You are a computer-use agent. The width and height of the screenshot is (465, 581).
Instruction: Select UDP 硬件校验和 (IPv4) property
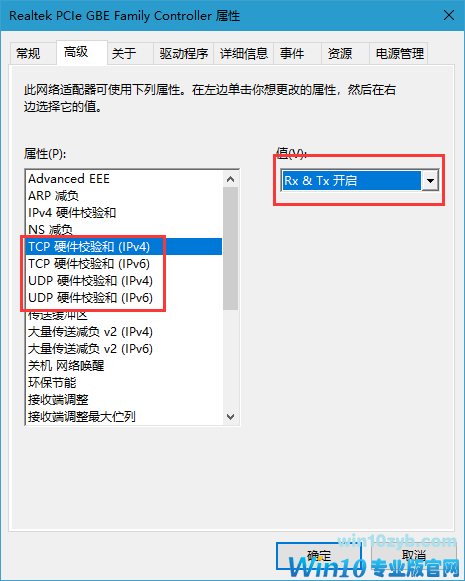tap(90, 281)
